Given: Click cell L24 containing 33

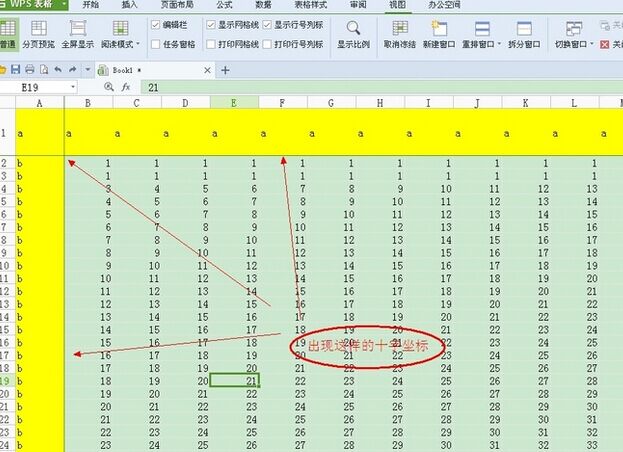Looking at the screenshot, I should [x=574, y=445].
